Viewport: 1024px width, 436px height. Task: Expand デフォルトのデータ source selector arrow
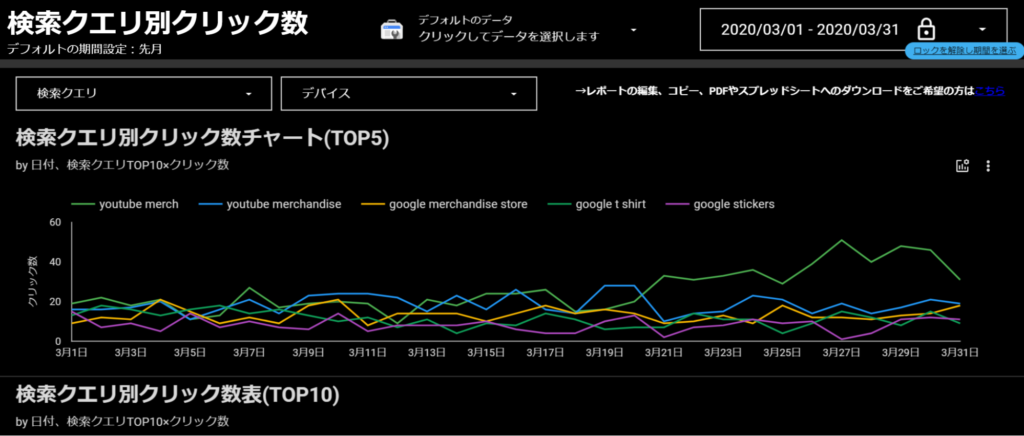click(x=632, y=30)
